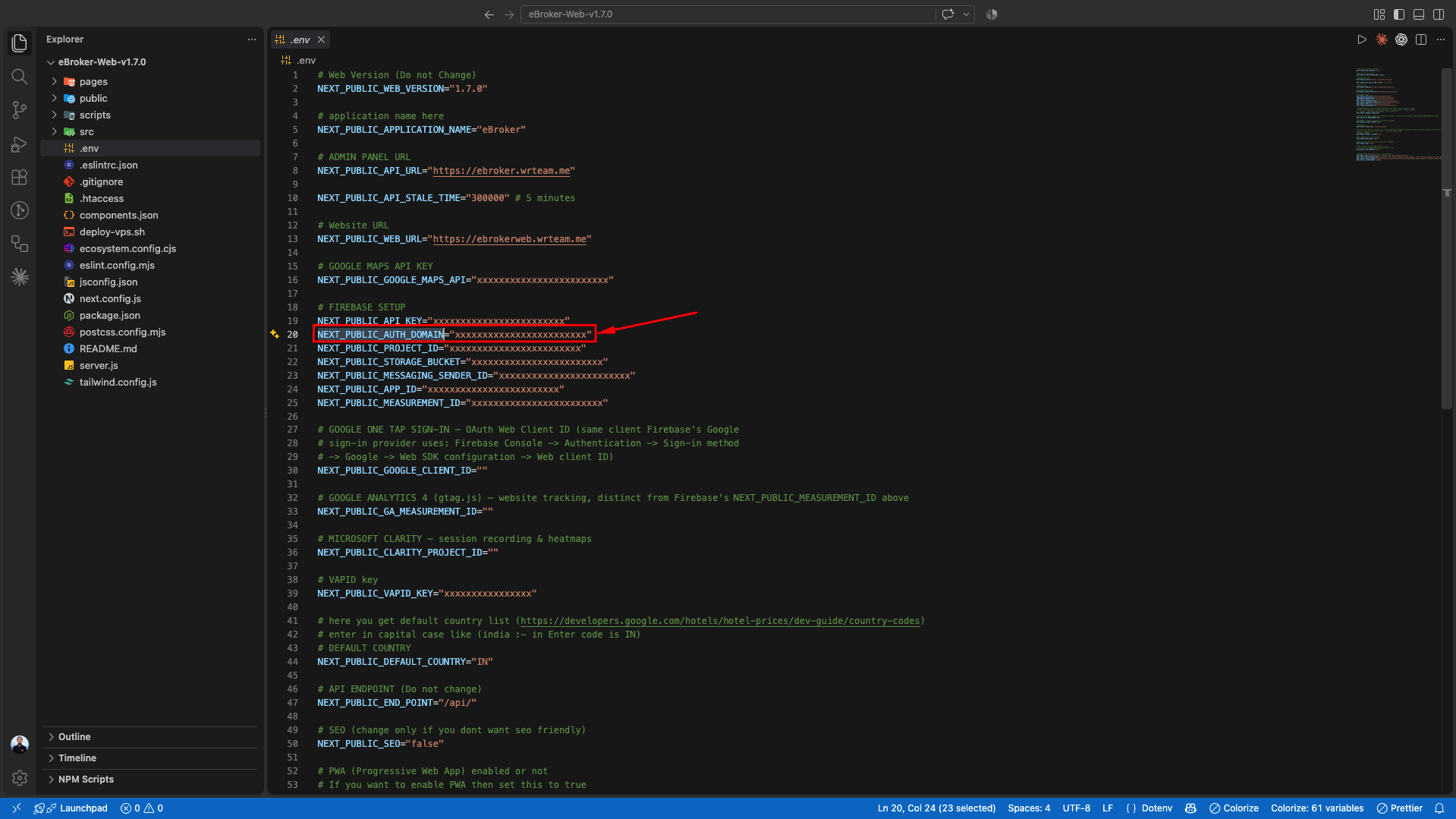The image size is (1456, 819).
Task: Click the Spaces: 4 indentation indicator
Action: (1029, 808)
